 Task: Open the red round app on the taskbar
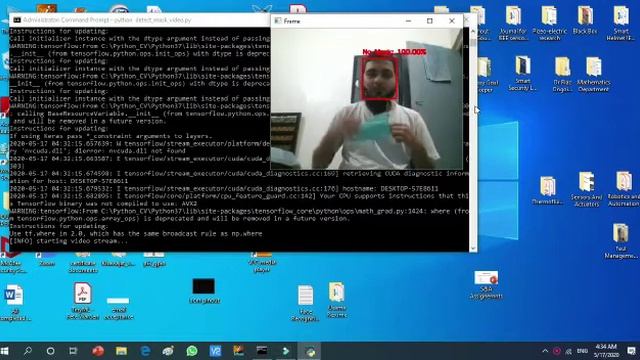coord(98,351)
